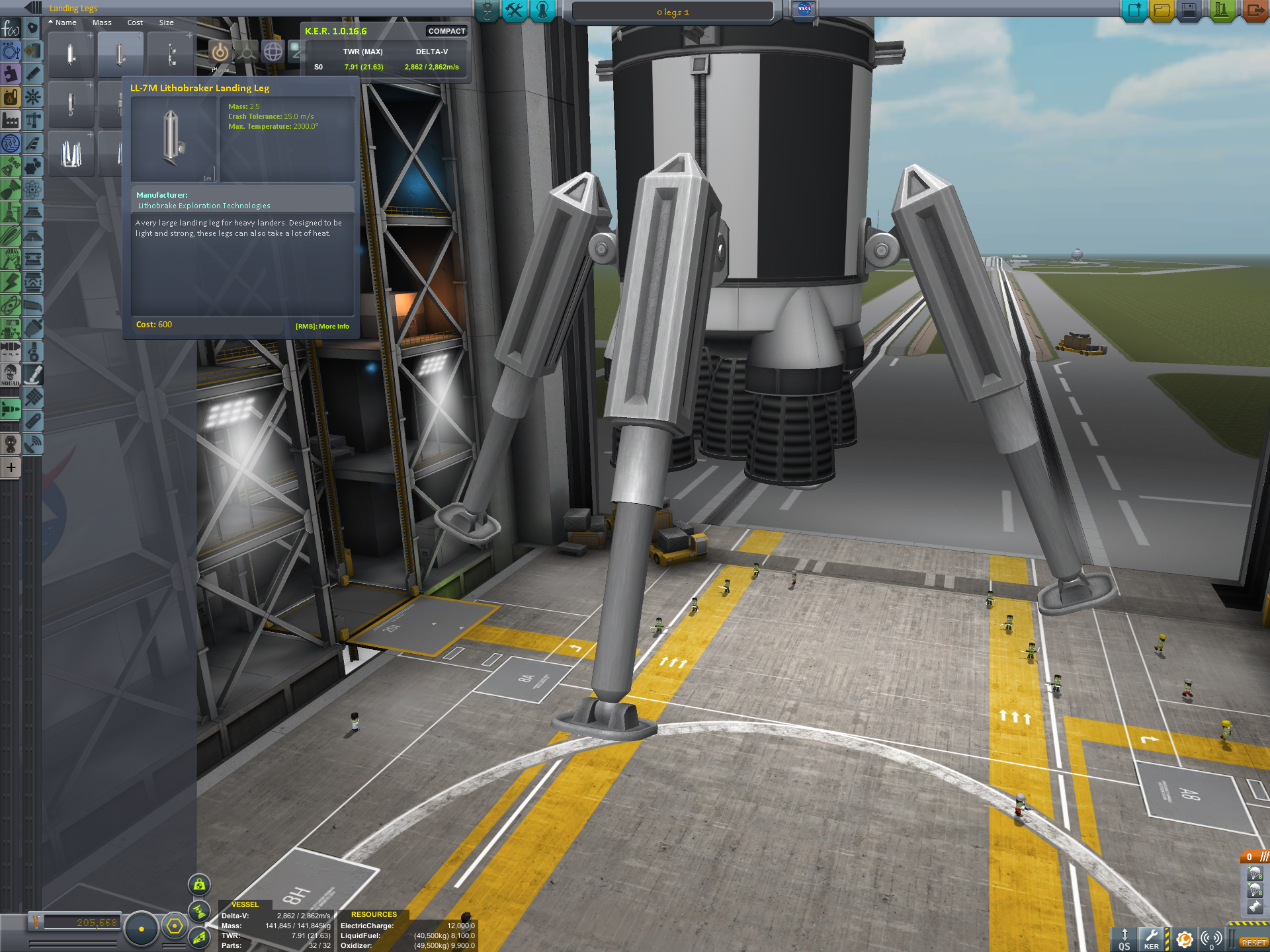The height and width of the screenshot is (952, 1270).
Task: Select the lightning bolt electrical filter icon
Action: coord(11,282)
